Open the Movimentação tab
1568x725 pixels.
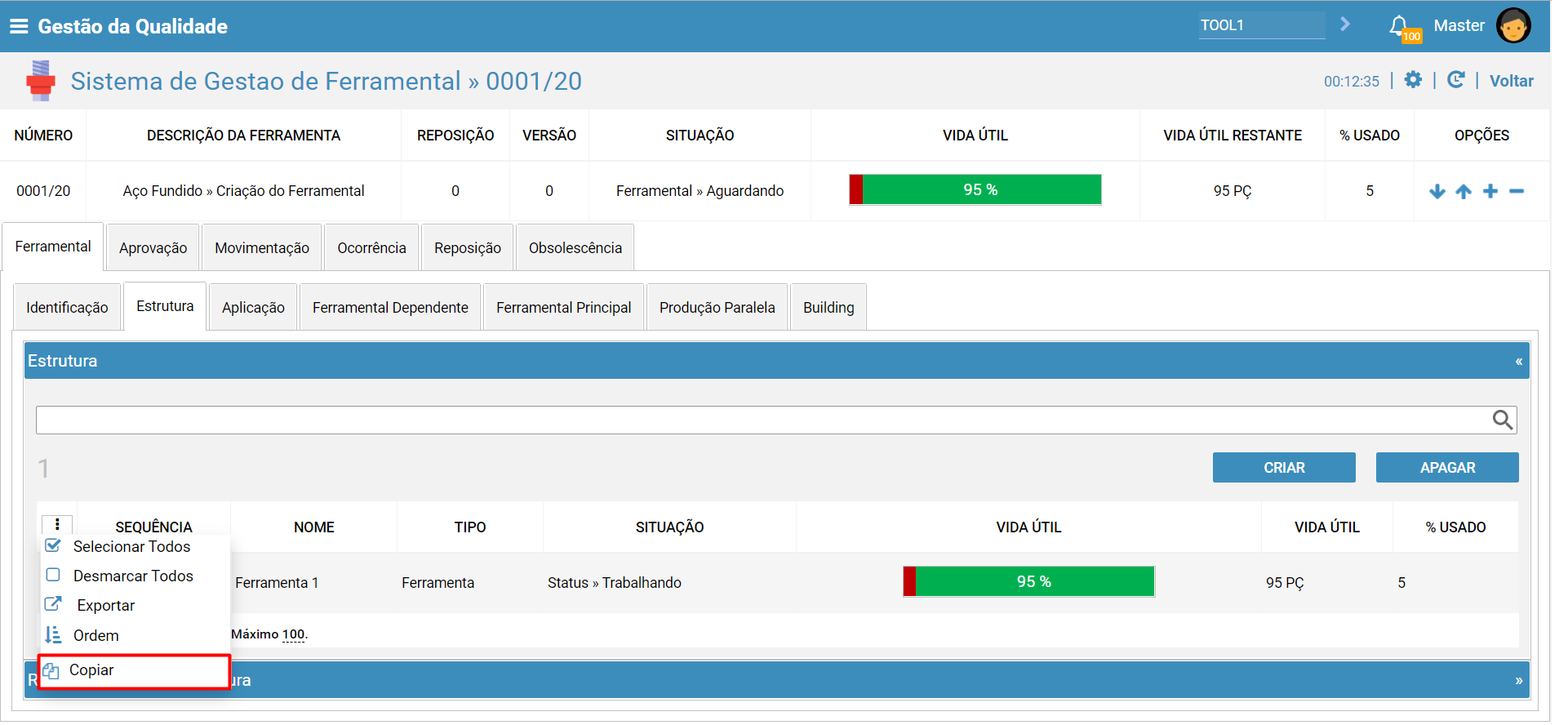coord(262,247)
